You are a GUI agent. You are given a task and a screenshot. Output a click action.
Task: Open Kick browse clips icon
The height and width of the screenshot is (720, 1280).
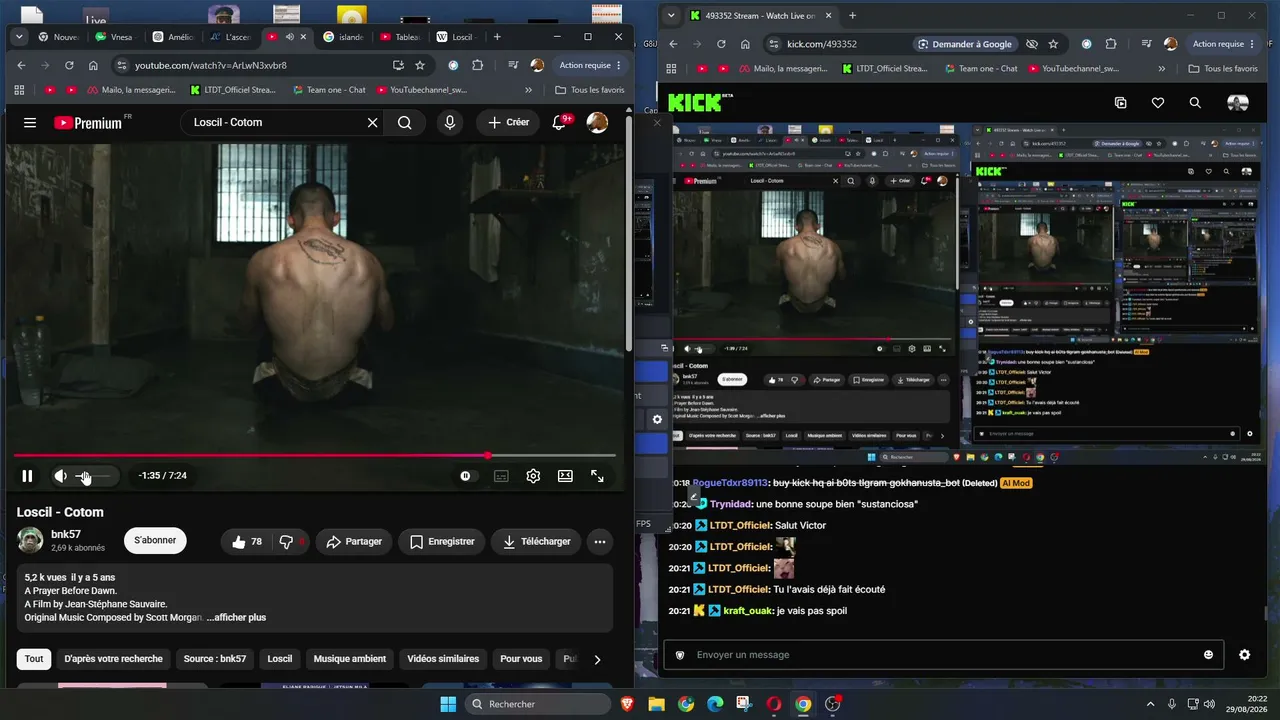[1120, 103]
